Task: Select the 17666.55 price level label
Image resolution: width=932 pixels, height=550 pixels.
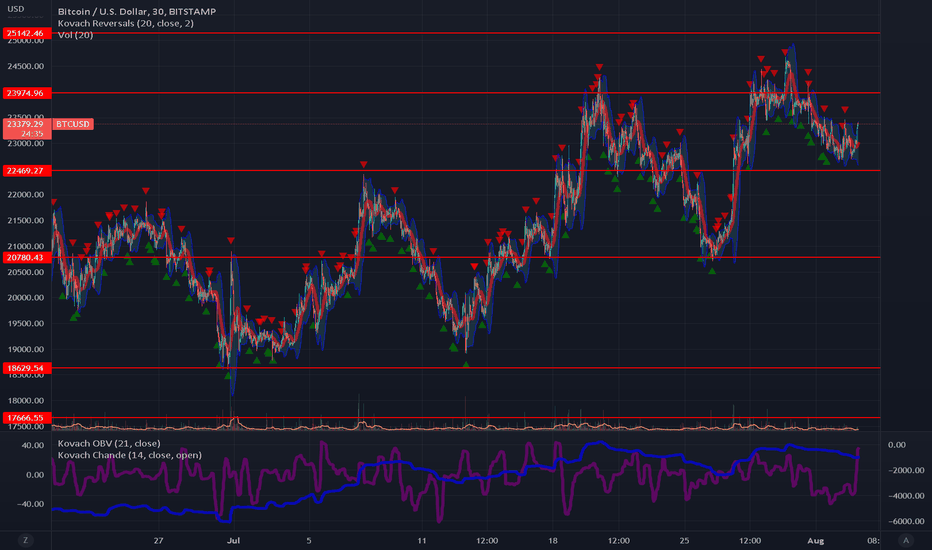Action: [27, 418]
